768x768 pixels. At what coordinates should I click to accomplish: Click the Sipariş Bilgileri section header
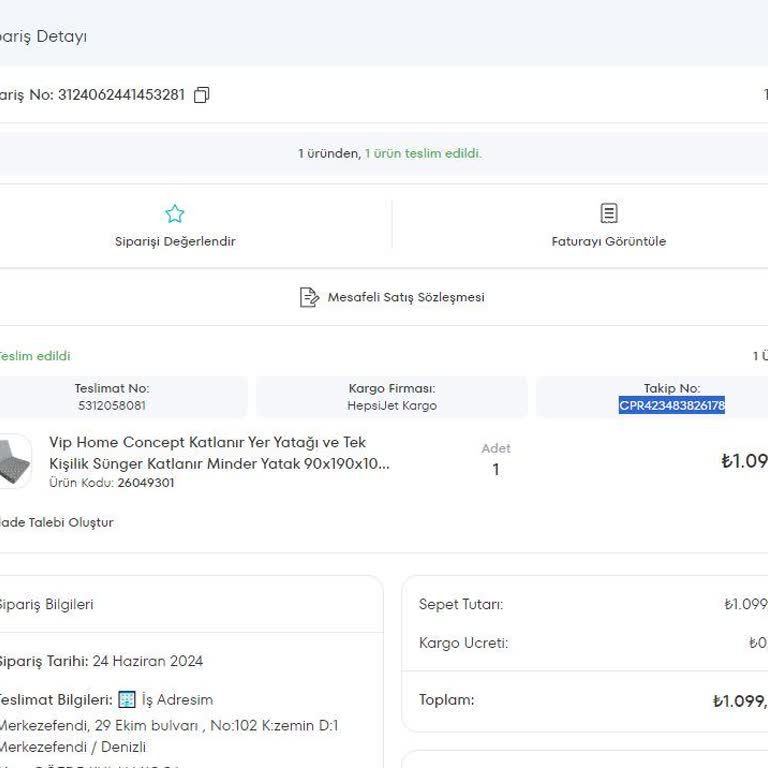[x=45, y=604]
